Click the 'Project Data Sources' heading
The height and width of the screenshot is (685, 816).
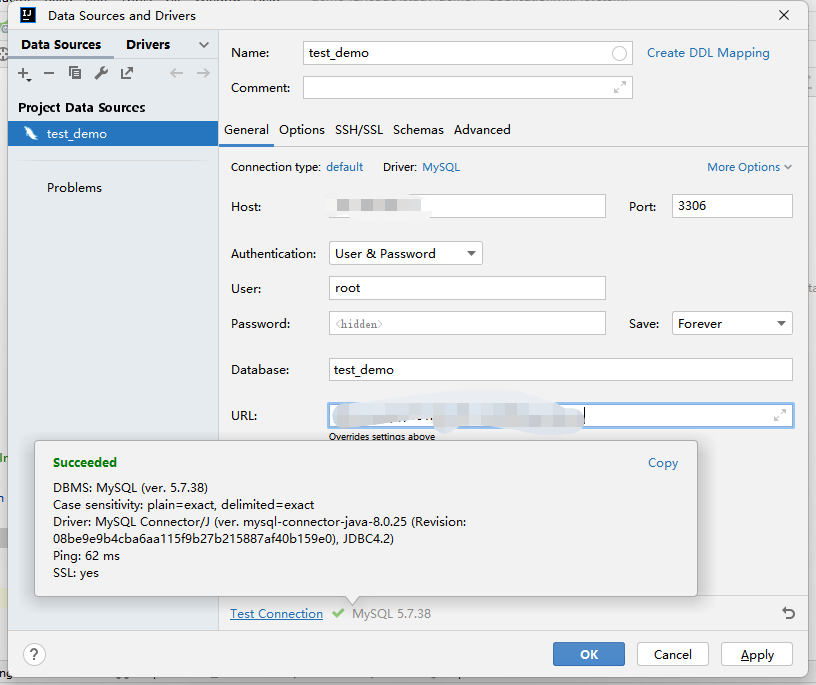coord(82,108)
